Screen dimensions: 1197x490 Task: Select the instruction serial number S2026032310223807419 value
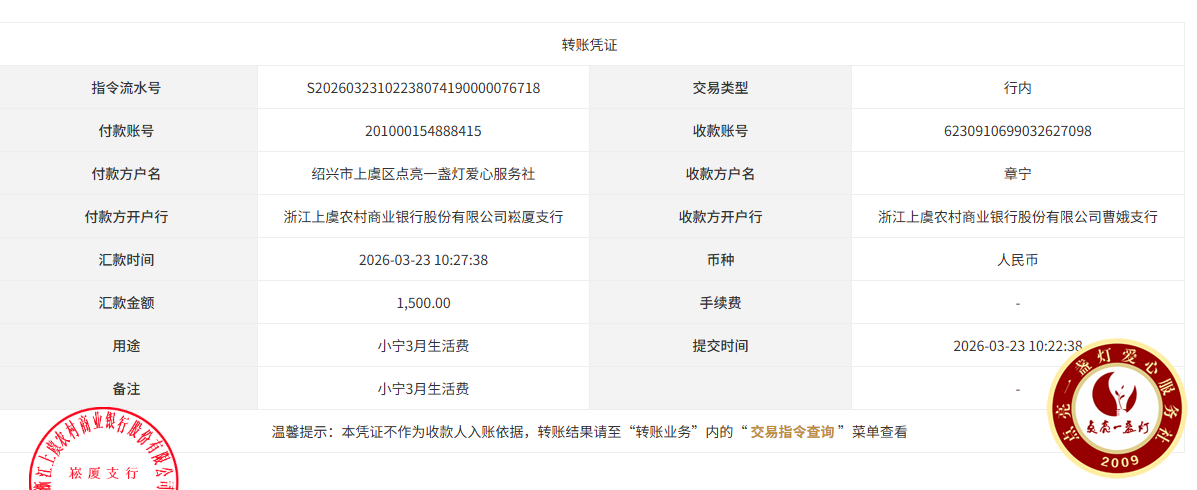(423, 88)
